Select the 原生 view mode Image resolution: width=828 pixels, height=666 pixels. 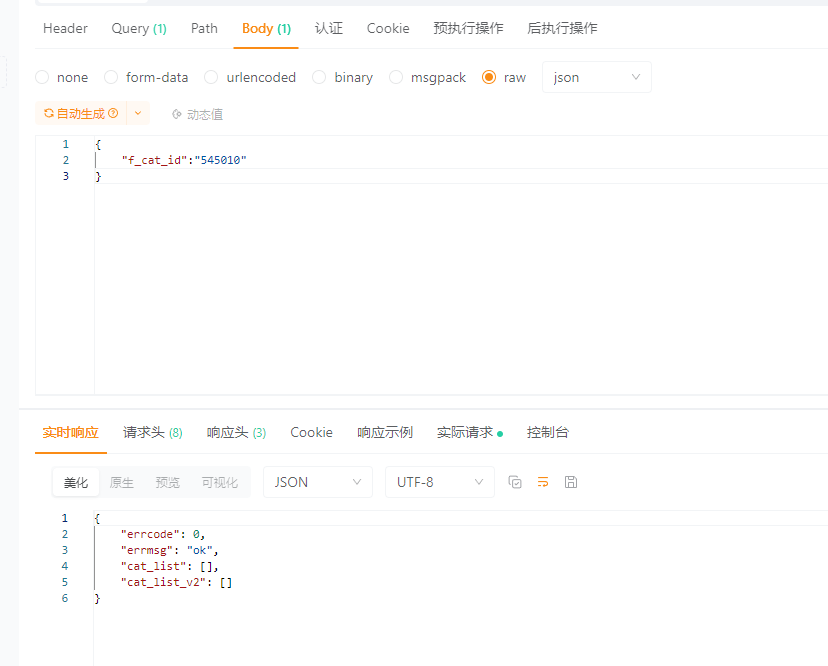(121, 482)
